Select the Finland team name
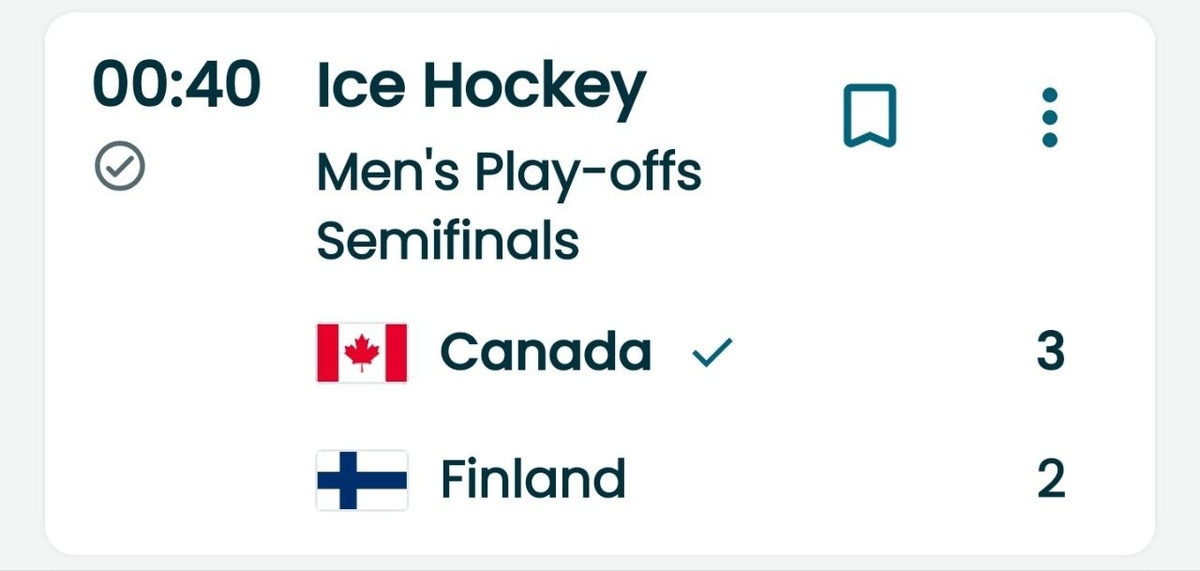Screen dimensions: 1200x571 click(532, 480)
